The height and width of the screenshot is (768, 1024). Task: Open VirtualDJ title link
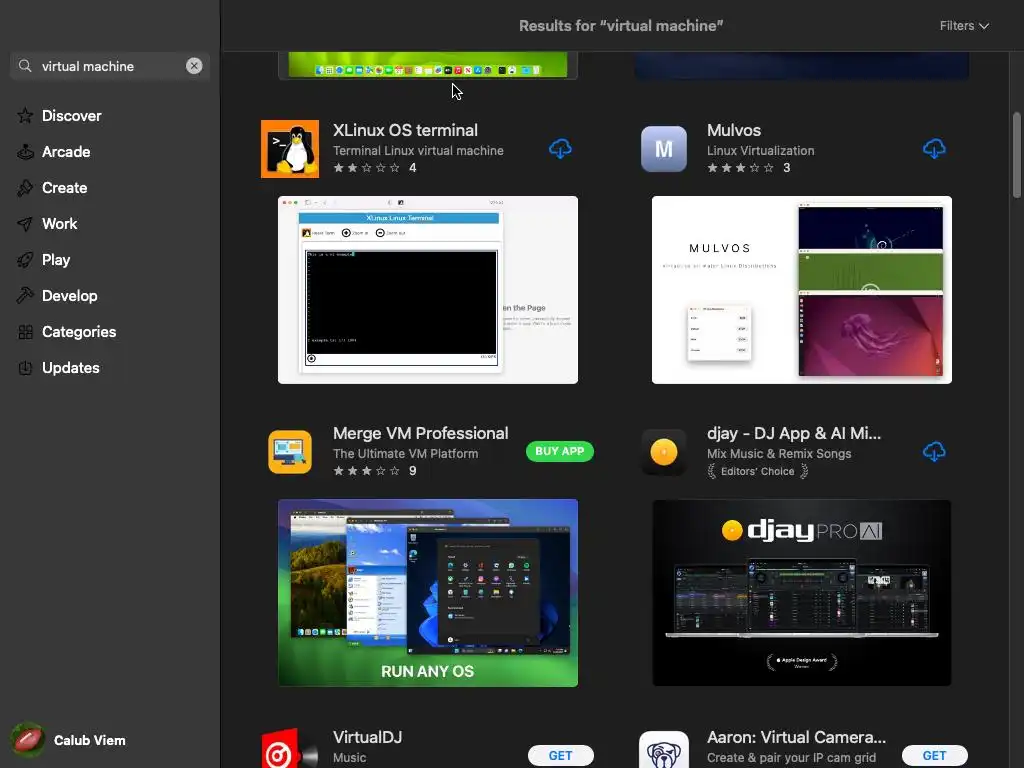point(368,737)
